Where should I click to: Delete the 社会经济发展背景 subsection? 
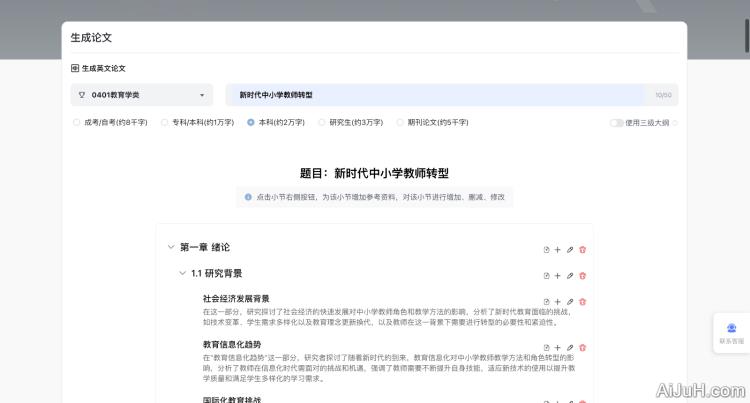582,302
